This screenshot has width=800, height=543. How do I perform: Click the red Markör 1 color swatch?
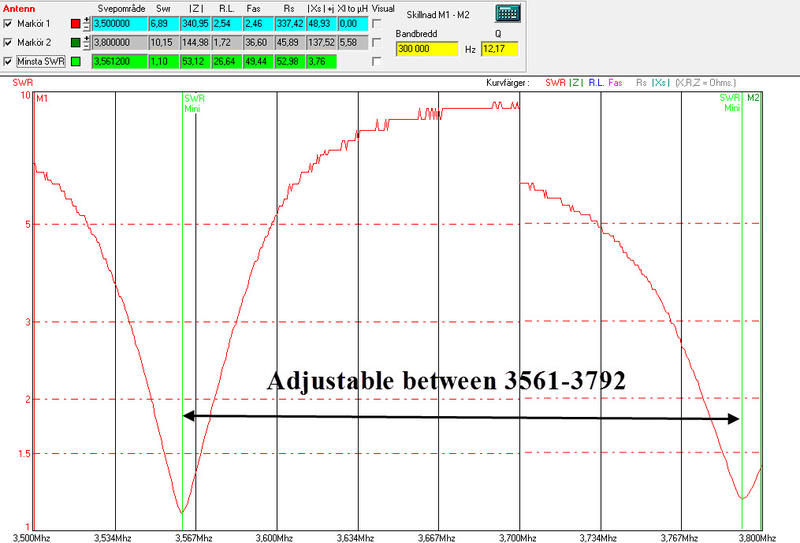[76, 23]
